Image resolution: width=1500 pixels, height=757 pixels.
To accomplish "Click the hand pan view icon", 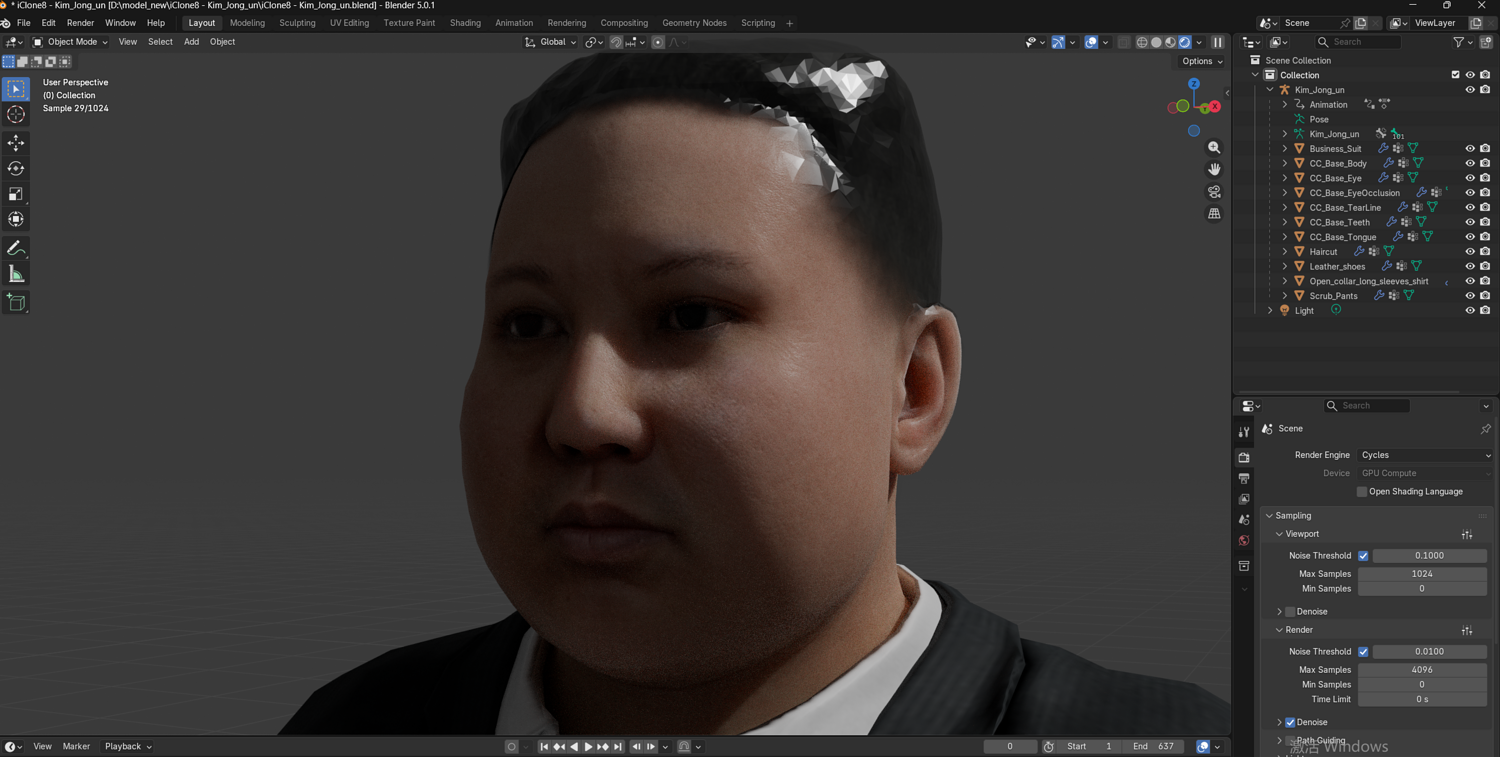I will 1214,170.
